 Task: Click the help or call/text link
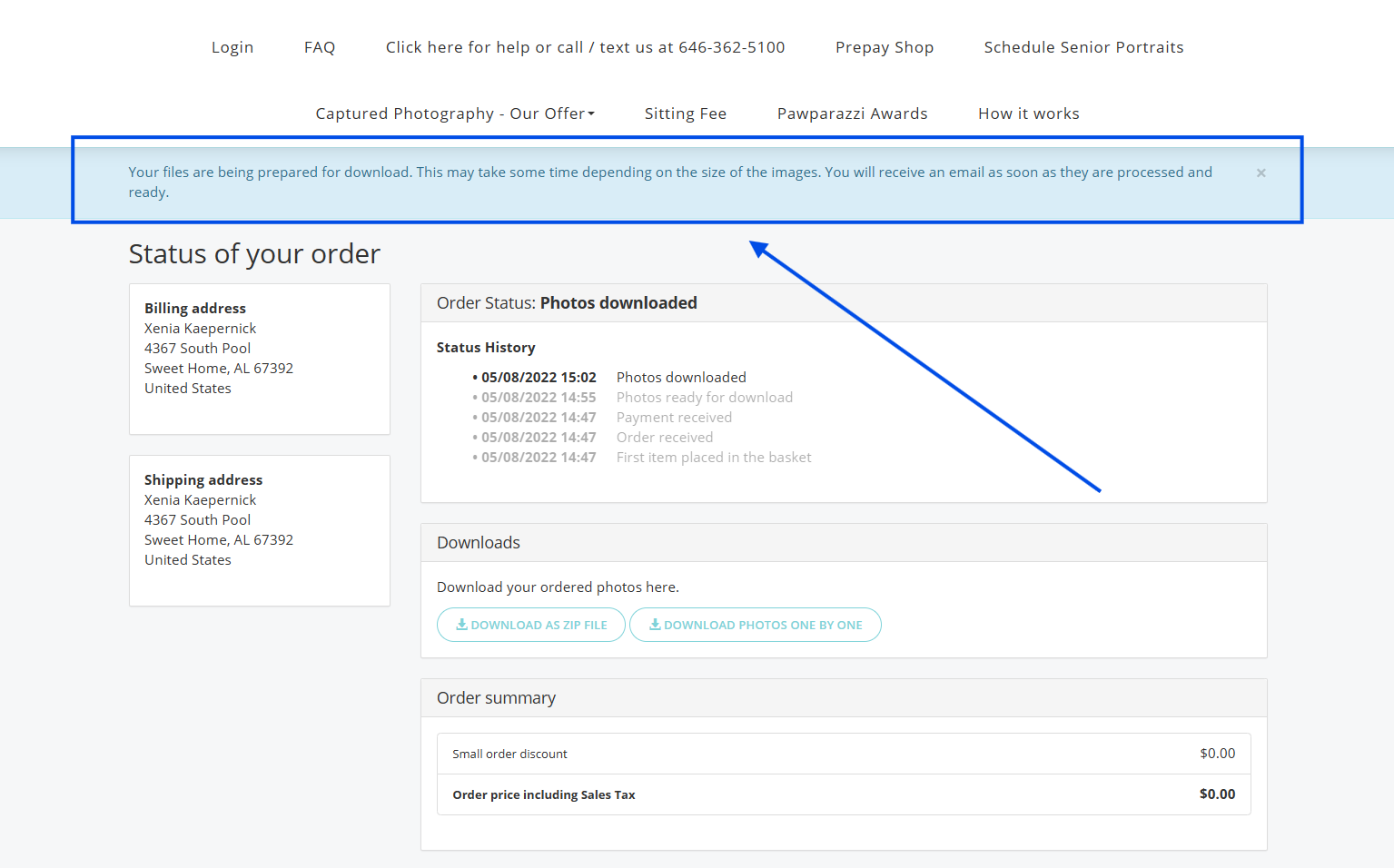pos(585,47)
